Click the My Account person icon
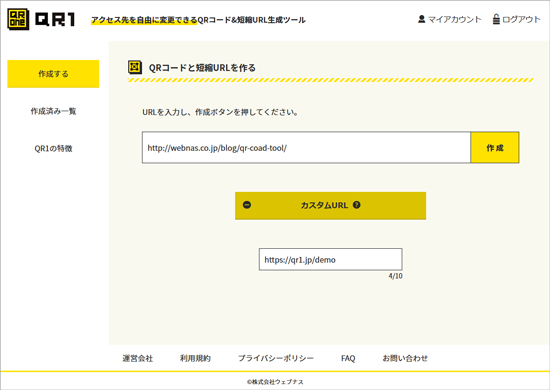 click(x=422, y=19)
